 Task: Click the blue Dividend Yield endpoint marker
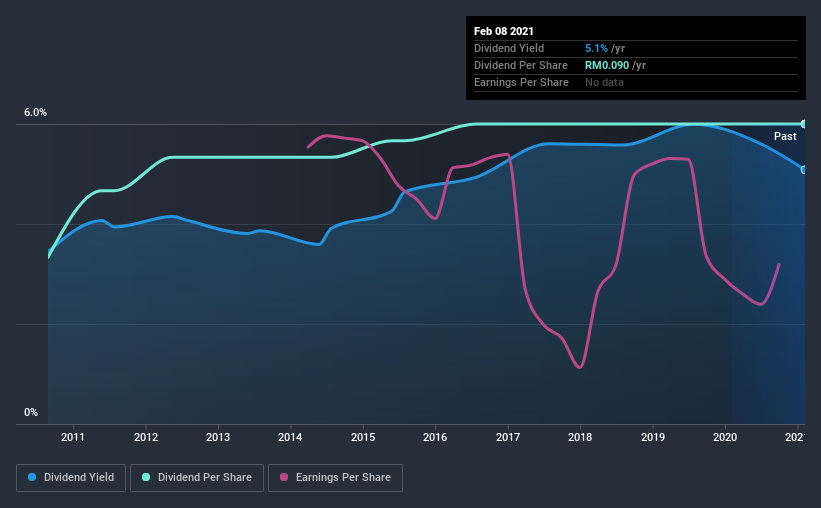coord(803,170)
